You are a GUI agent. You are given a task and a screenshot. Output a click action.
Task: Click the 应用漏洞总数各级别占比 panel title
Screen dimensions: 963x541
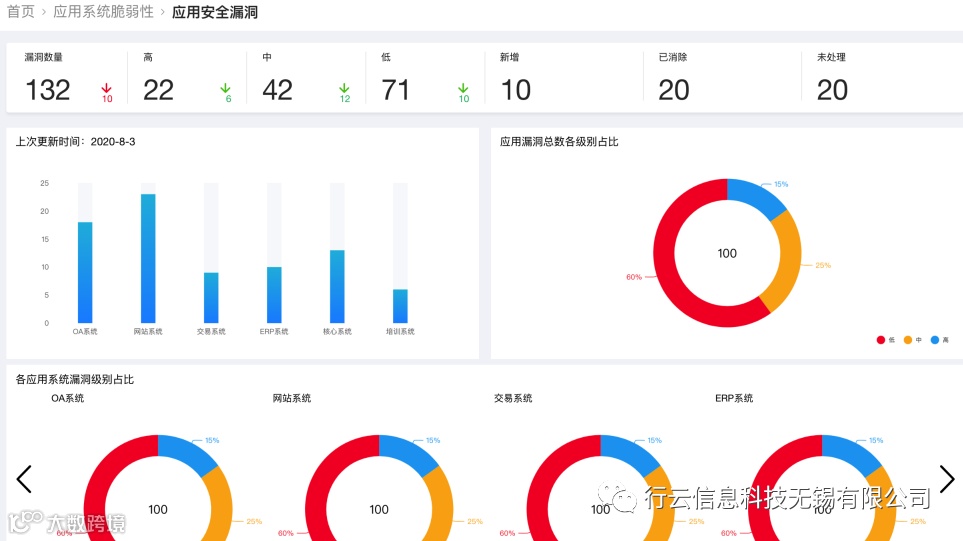559,142
